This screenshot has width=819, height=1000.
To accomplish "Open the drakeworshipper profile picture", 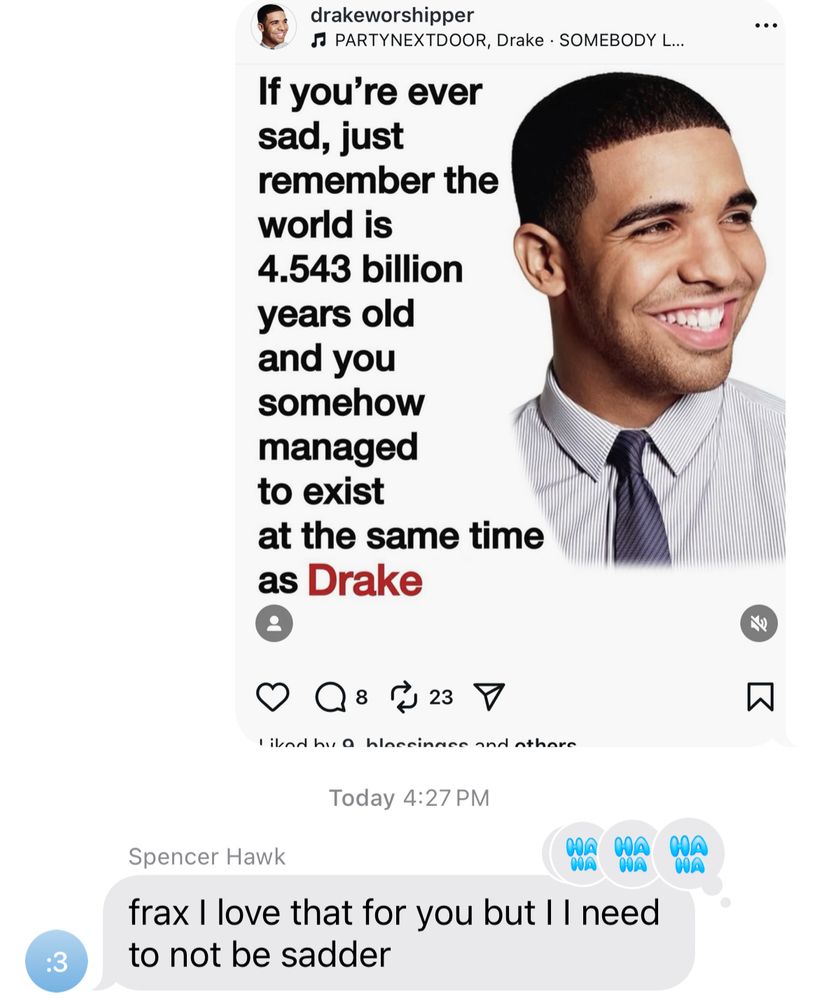I will click(274, 26).
